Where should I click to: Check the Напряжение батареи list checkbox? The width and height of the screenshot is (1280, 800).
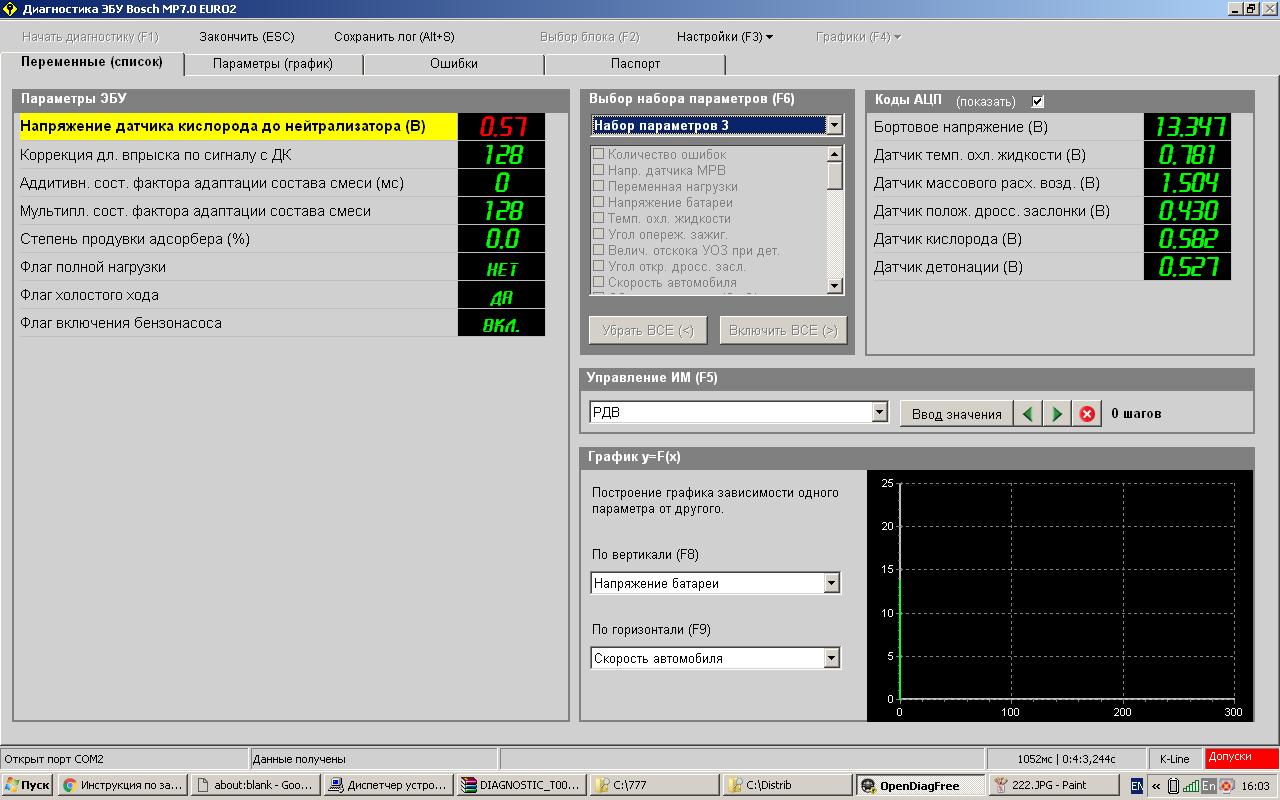point(598,202)
